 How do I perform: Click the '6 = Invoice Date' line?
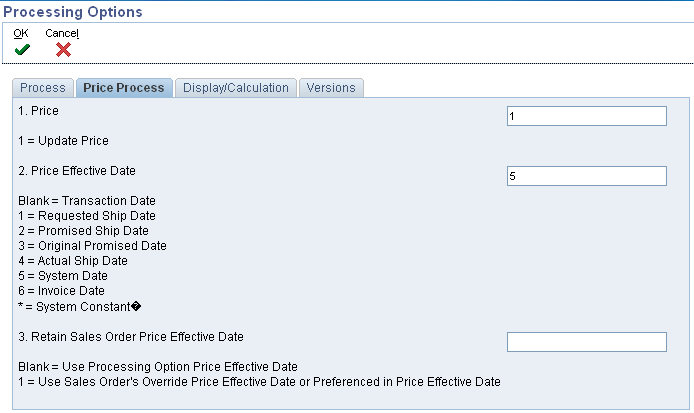tap(62, 291)
